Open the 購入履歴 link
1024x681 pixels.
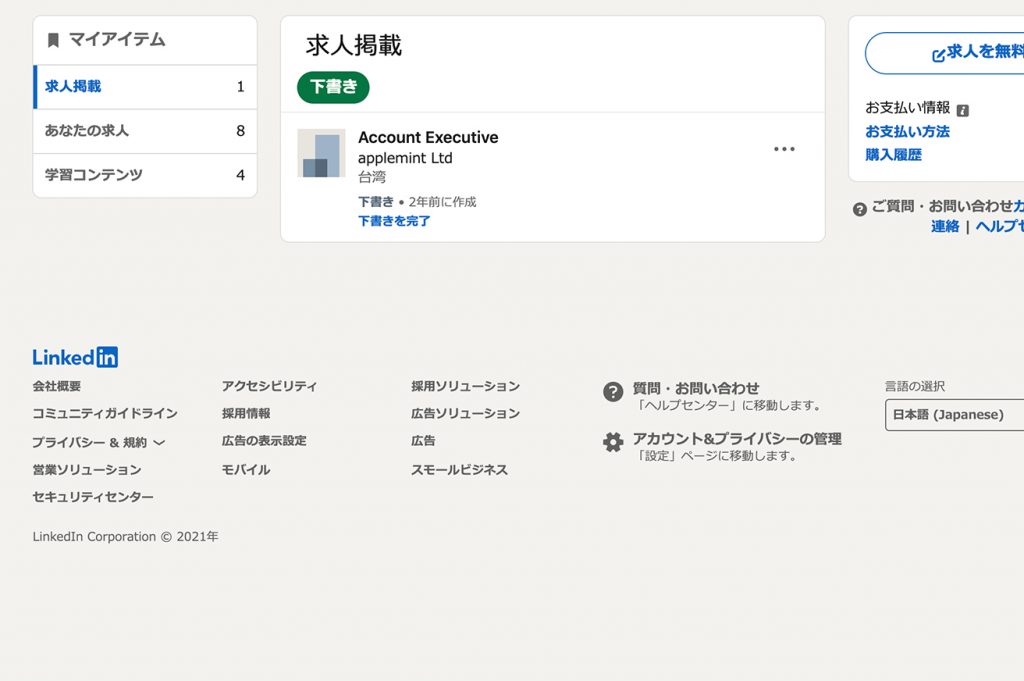(x=893, y=155)
